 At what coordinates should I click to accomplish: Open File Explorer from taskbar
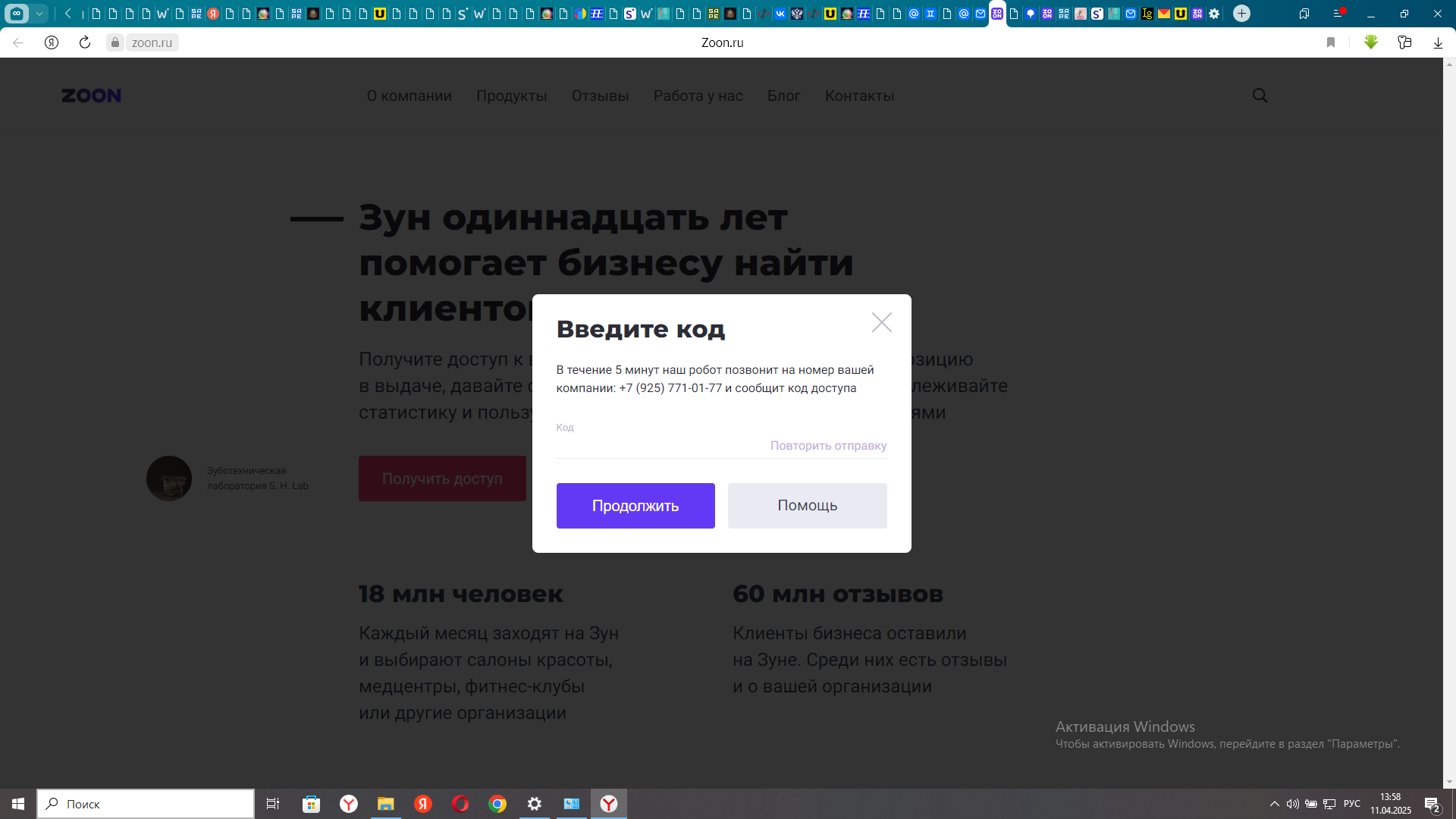point(385,804)
